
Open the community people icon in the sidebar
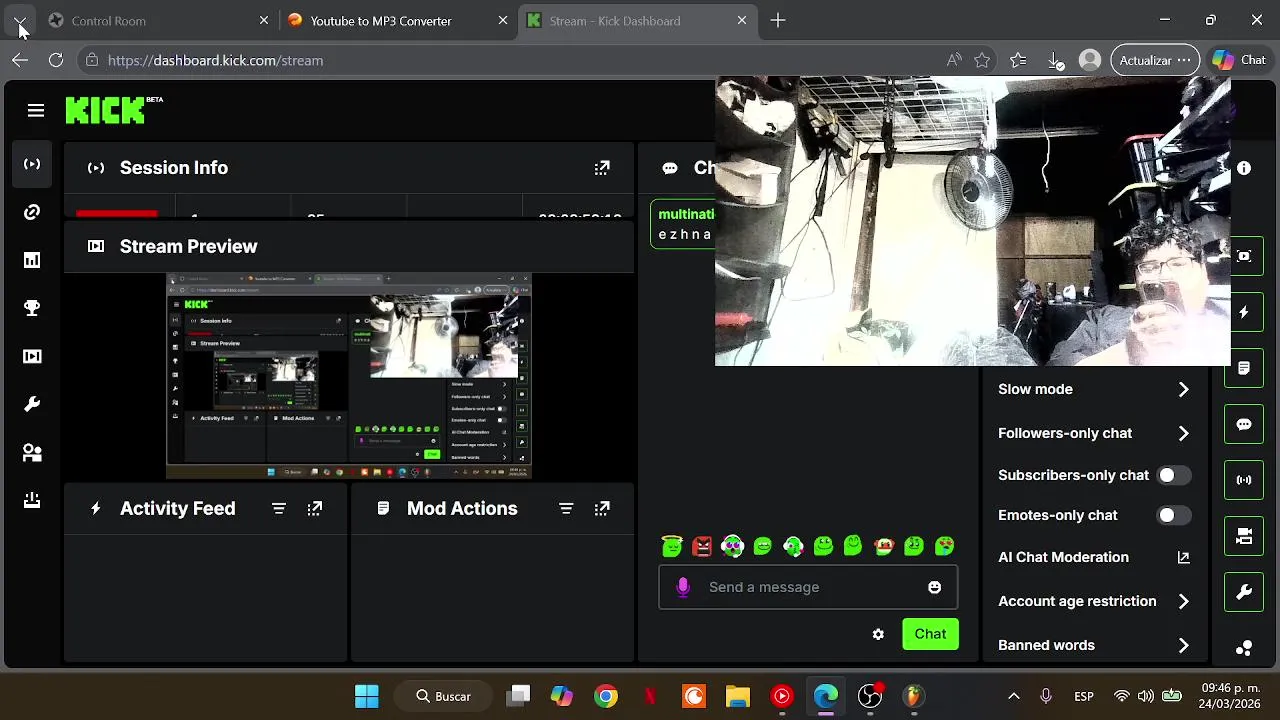click(x=32, y=452)
